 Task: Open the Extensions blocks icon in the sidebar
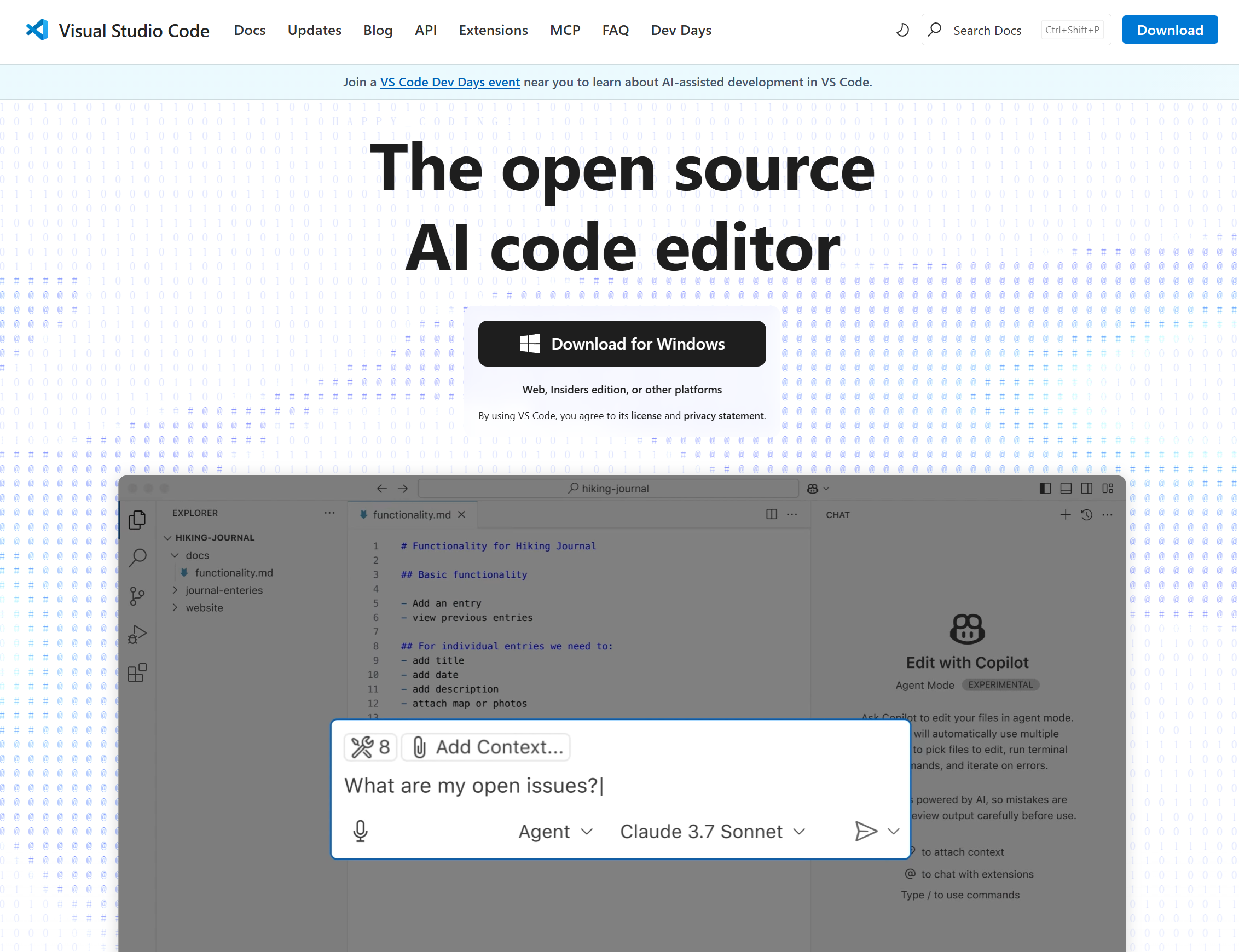coord(137,672)
